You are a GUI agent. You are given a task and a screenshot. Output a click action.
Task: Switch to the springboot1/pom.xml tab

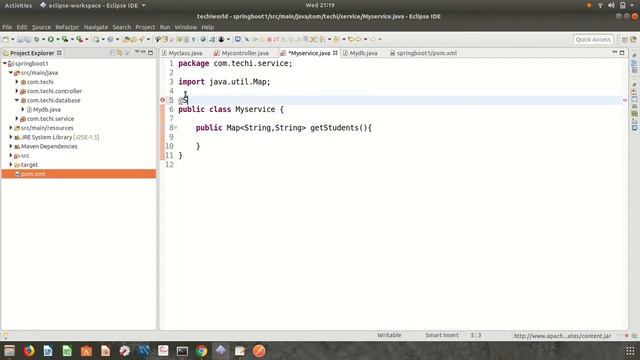[423, 53]
